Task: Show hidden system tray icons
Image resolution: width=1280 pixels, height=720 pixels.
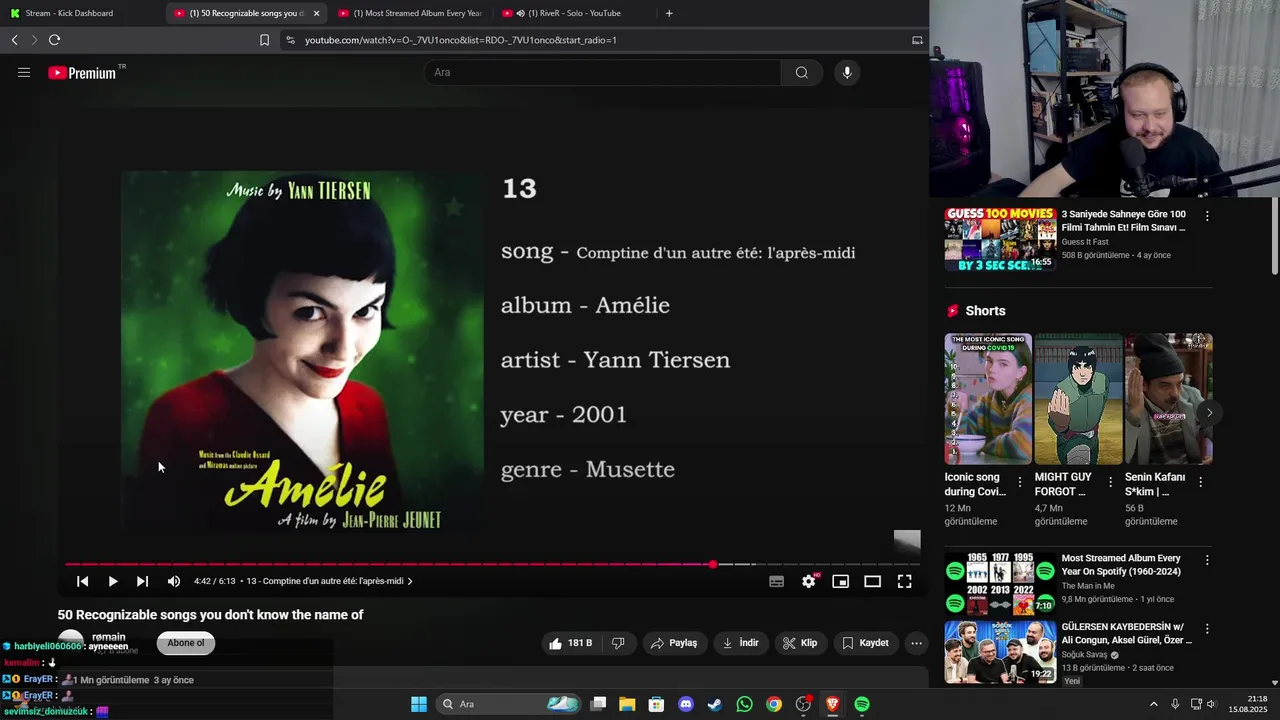Action: pos(1153,704)
